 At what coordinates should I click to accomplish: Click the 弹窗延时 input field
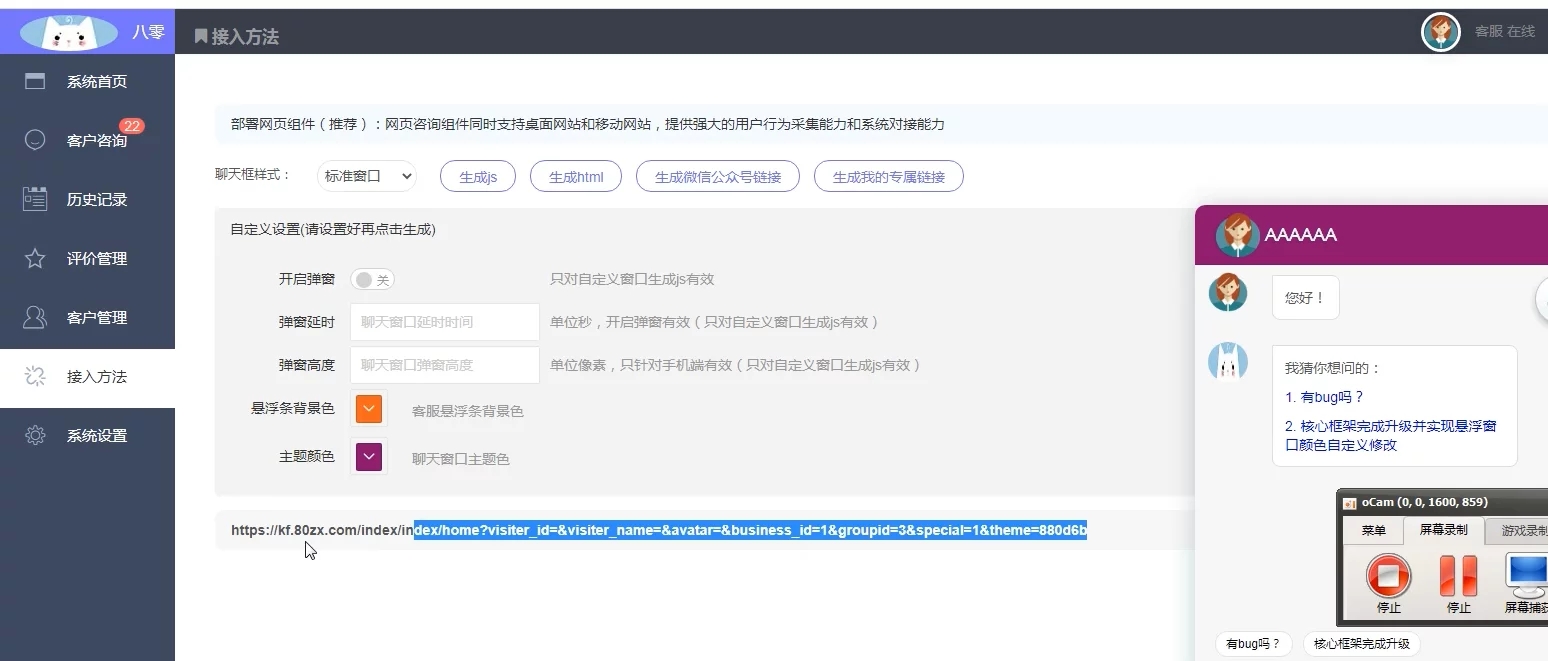[x=444, y=322]
